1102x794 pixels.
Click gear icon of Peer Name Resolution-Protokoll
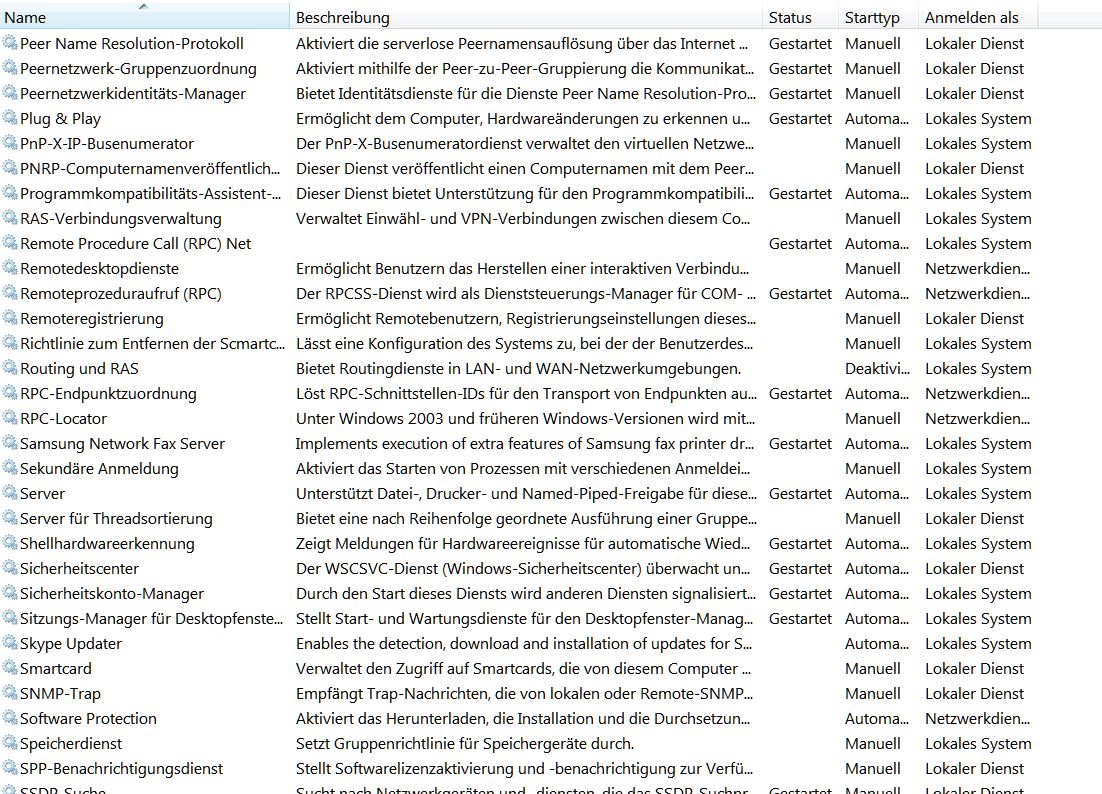[10, 43]
